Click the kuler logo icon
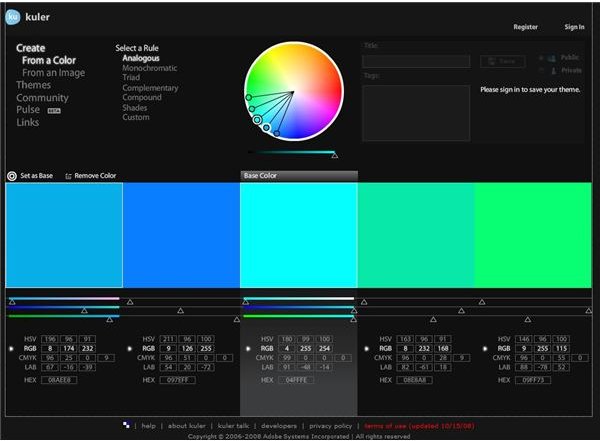600x441 pixels. click(13, 17)
